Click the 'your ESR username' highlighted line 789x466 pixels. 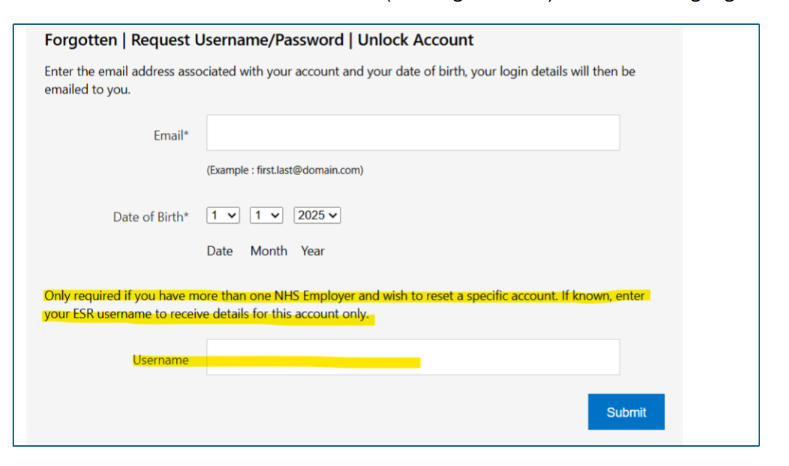click(207, 315)
